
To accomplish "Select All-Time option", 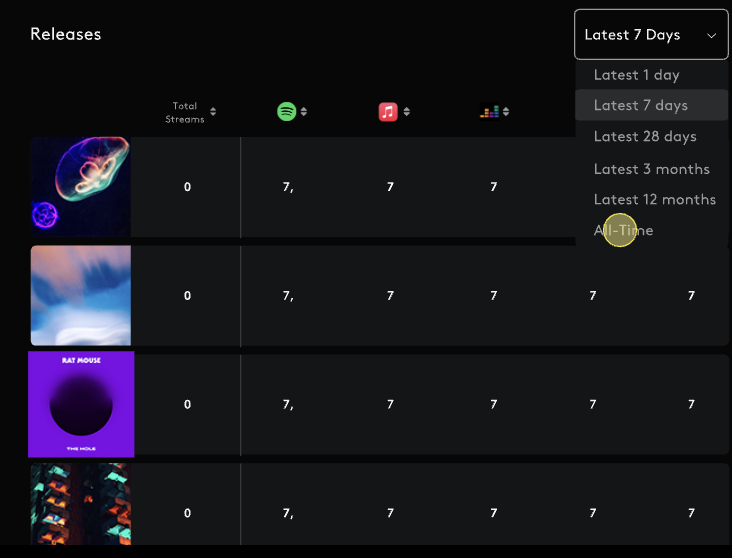I will click(623, 230).
